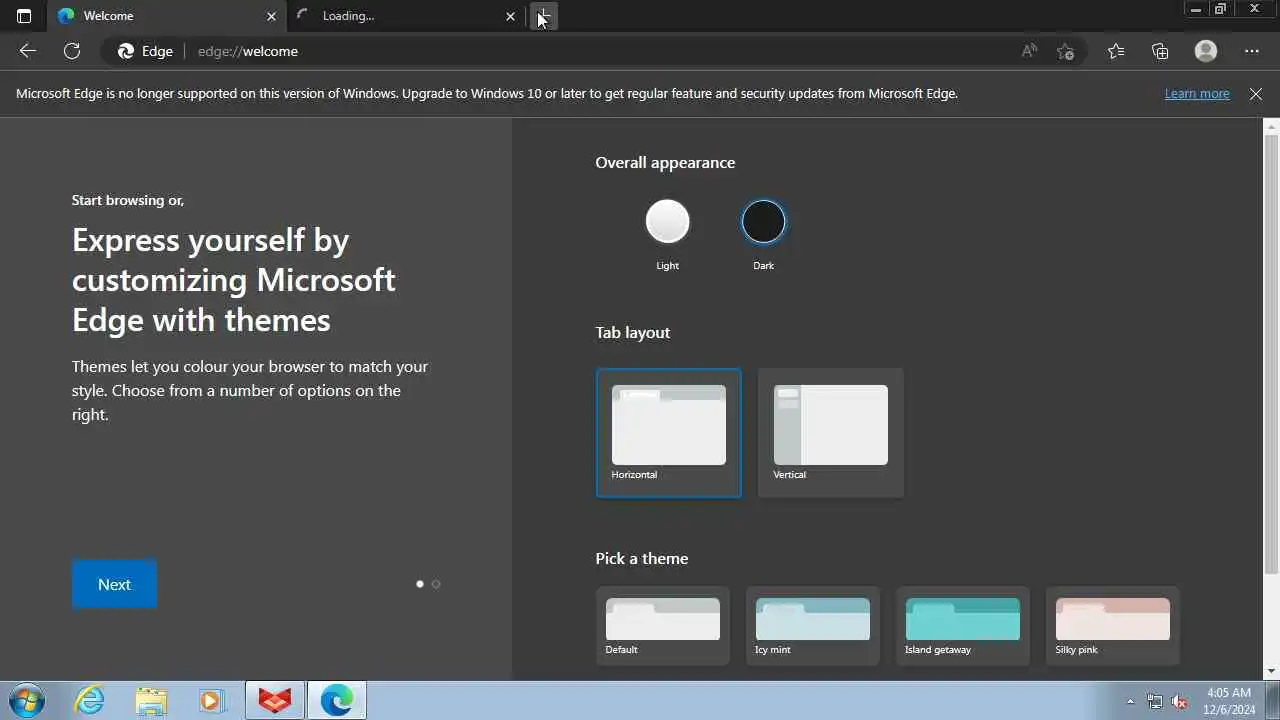Launch Internet Explorer from taskbar
Image resolution: width=1280 pixels, height=720 pixels.
[90, 701]
